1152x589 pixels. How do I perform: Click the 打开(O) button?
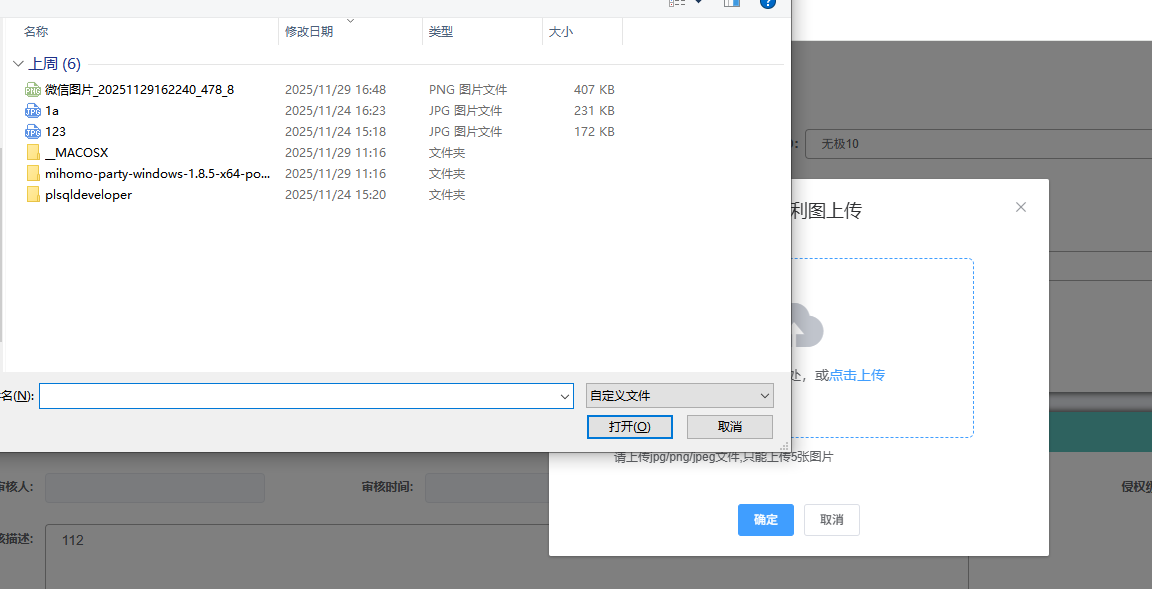click(x=629, y=427)
